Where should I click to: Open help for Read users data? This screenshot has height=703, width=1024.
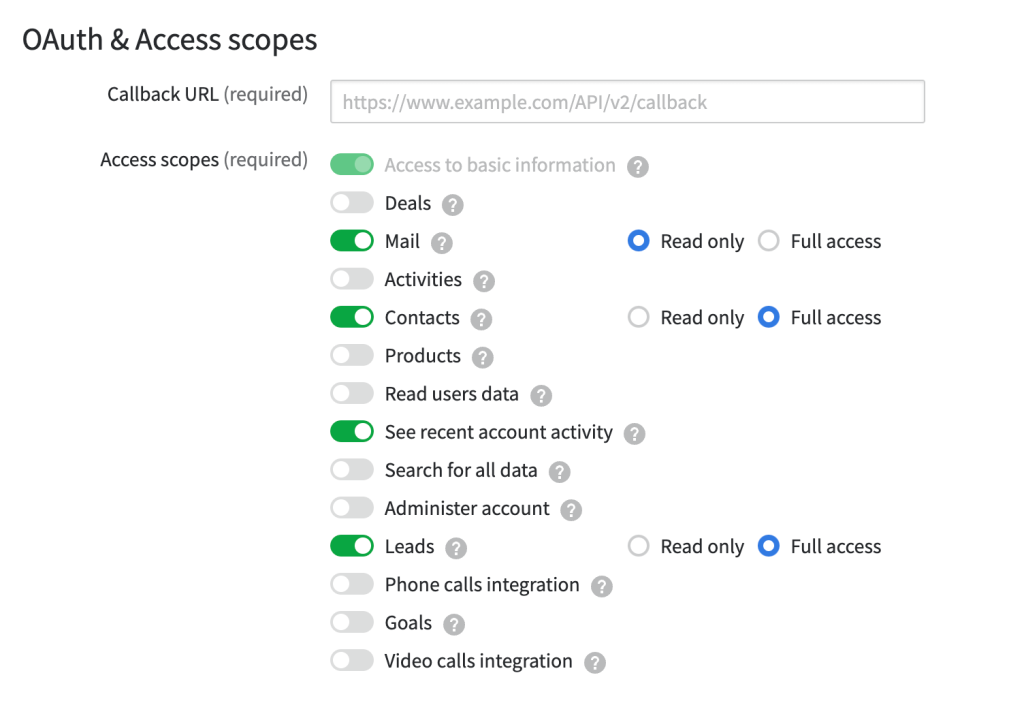coord(541,395)
